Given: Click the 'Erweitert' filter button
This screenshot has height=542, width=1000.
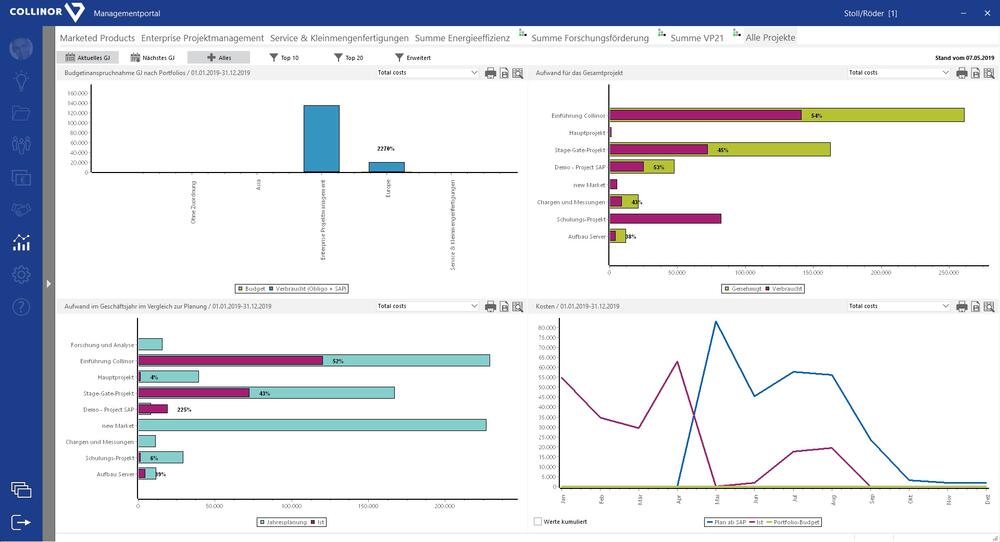Looking at the screenshot, I should click(x=413, y=58).
